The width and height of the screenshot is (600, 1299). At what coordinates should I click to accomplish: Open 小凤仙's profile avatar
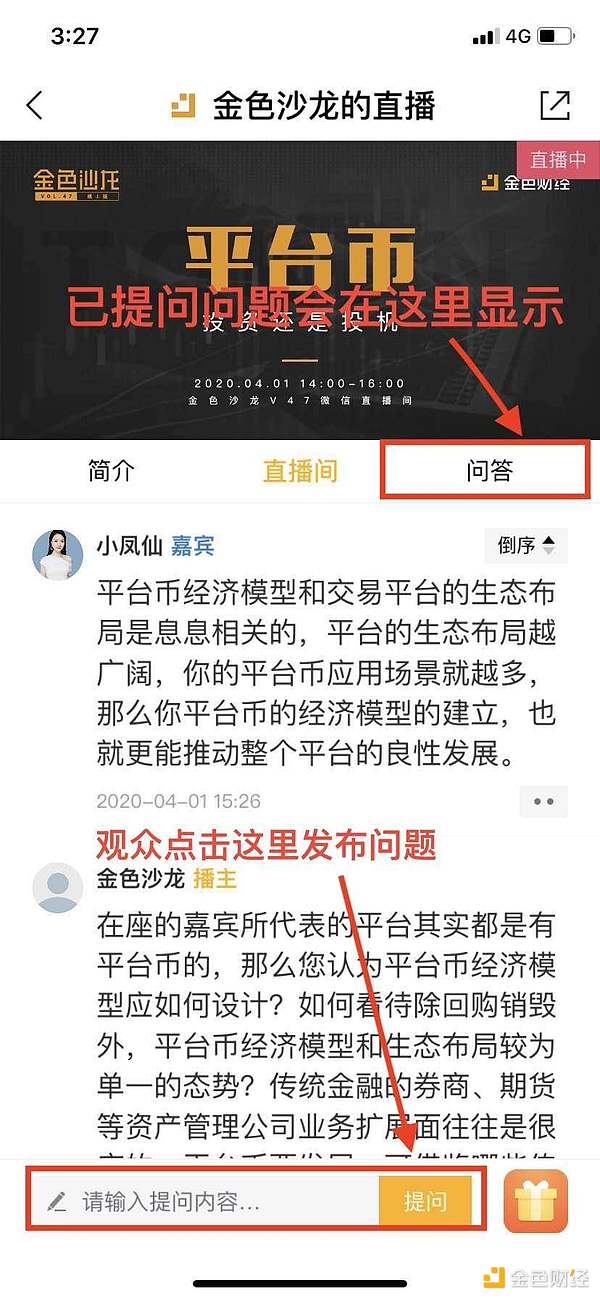58,554
